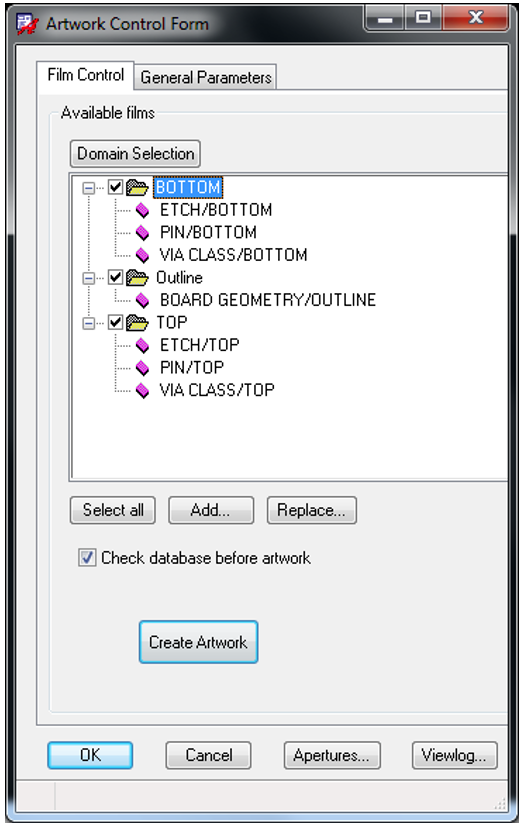
Task: Toggle Check database before artwork
Action: pyautogui.click(x=87, y=557)
